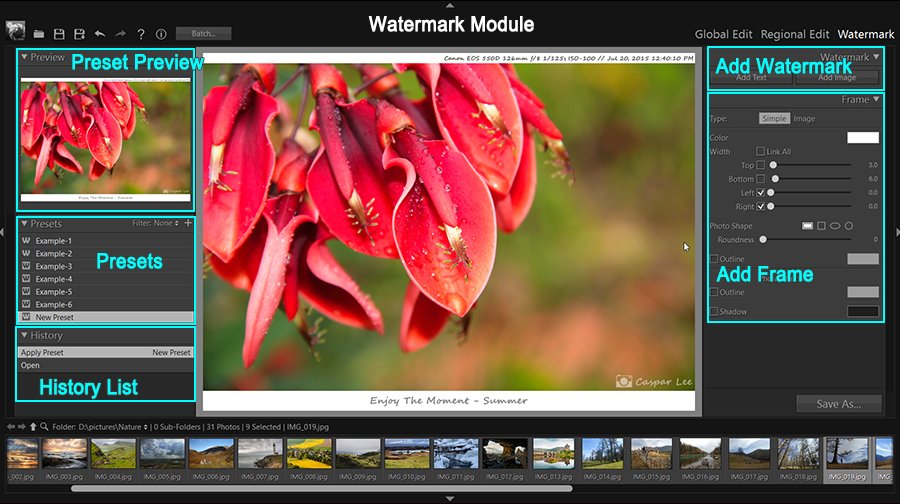Click the filmstrip horizontal scrollbar
The width and height of the screenshot is (900, 504).
(x=321, y=489)
